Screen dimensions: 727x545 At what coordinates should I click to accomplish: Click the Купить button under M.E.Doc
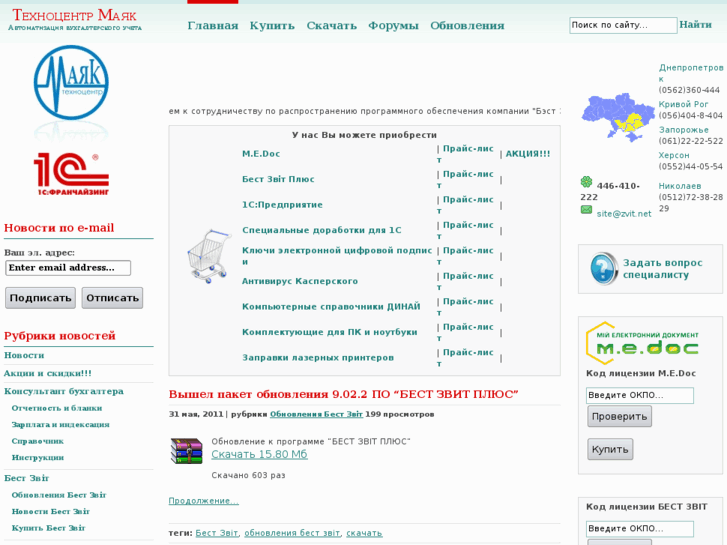click(x=610, y=449)
